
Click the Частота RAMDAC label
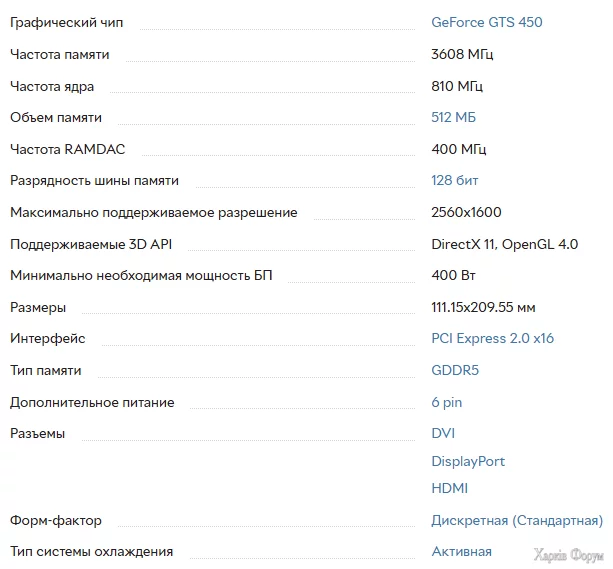[x=67, y=149]
